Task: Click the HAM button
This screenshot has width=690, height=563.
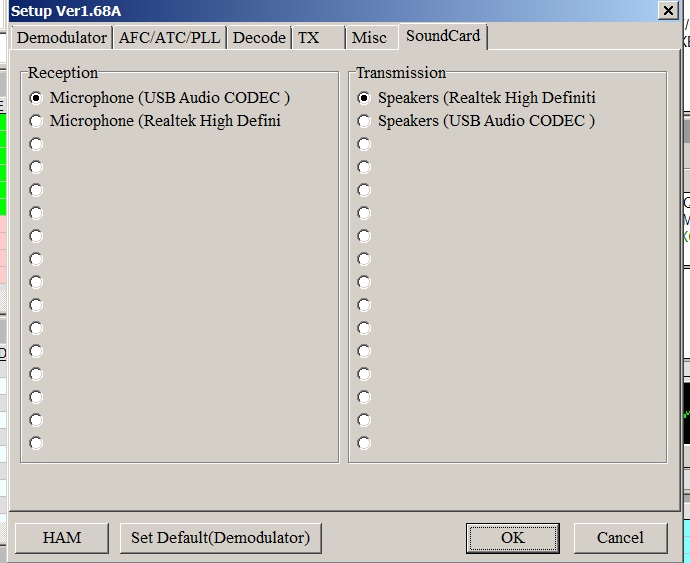Action: click(62, 537)
